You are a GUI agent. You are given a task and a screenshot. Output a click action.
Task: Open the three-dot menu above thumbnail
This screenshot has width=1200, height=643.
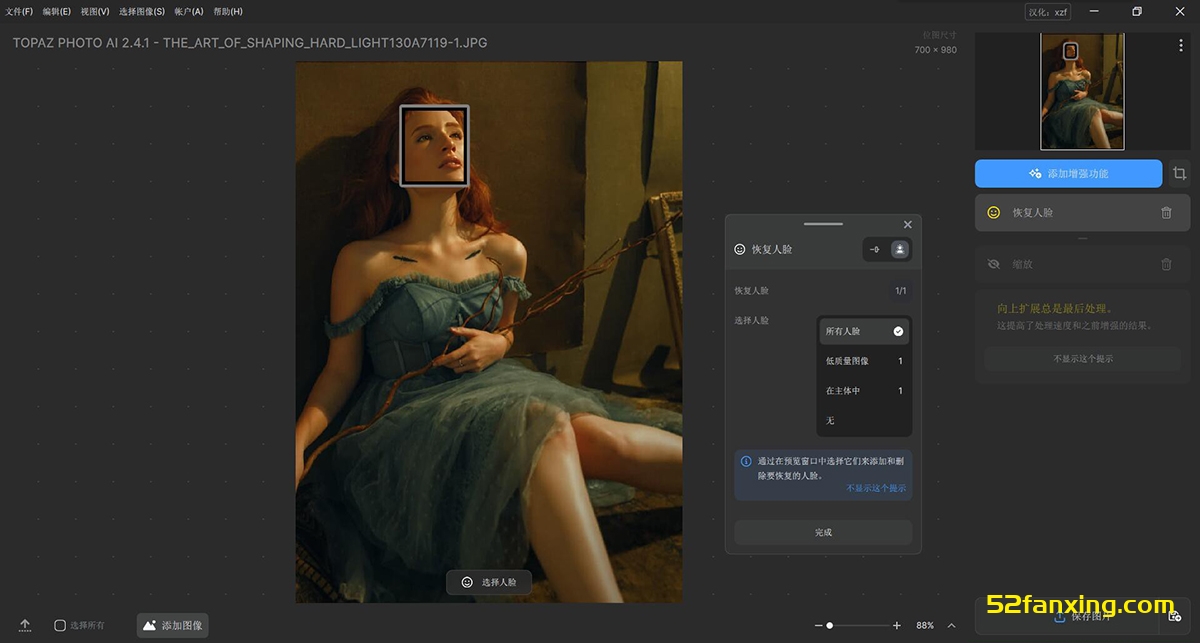[1181, 46]
